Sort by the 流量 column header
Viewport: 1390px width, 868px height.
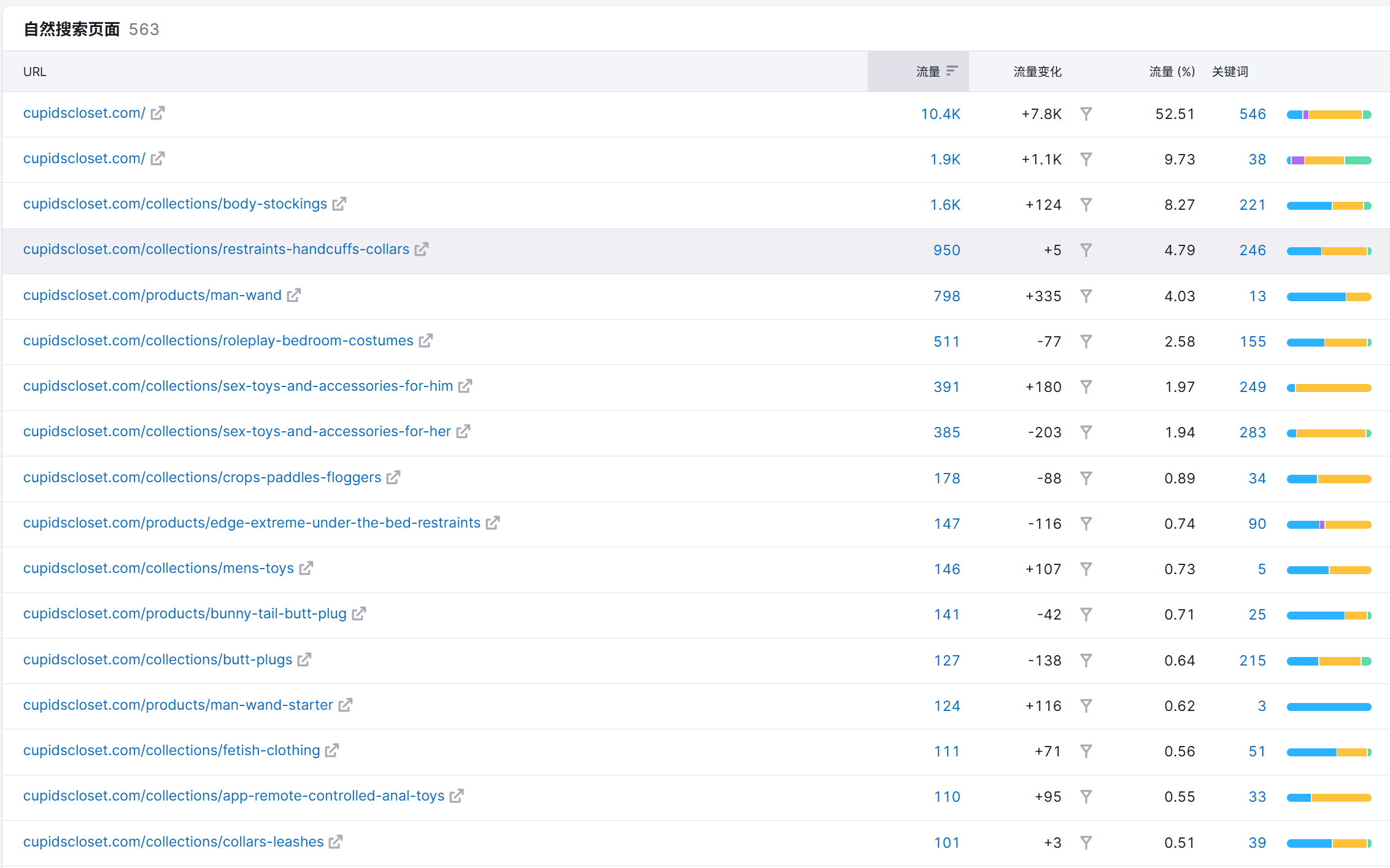[x=918, y=71]
